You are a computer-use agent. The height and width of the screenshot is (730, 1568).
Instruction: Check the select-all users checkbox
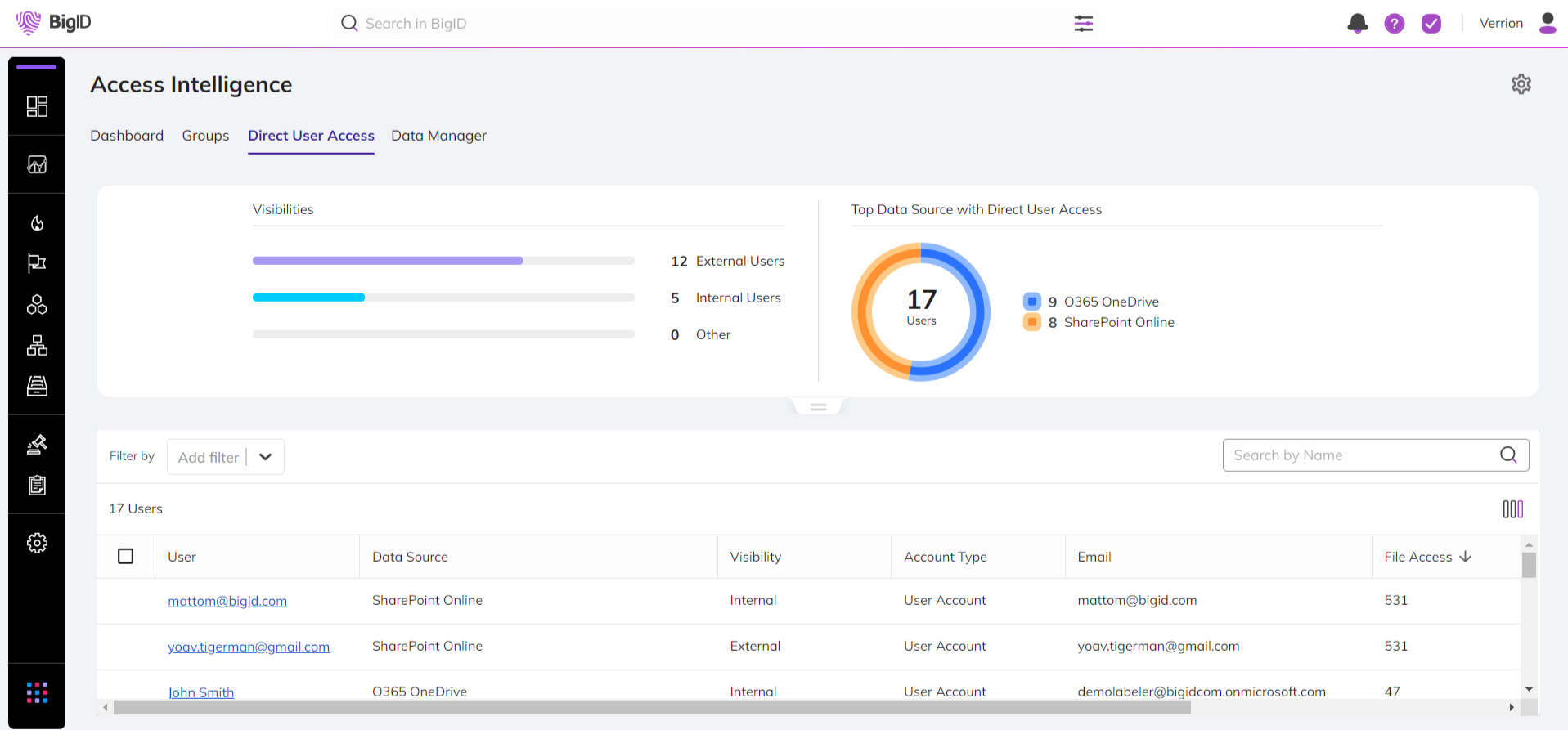point(126,557)
